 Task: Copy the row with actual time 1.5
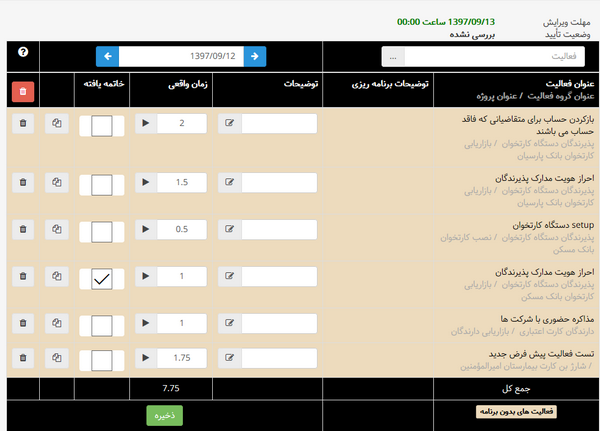click(x=57, y=182)
